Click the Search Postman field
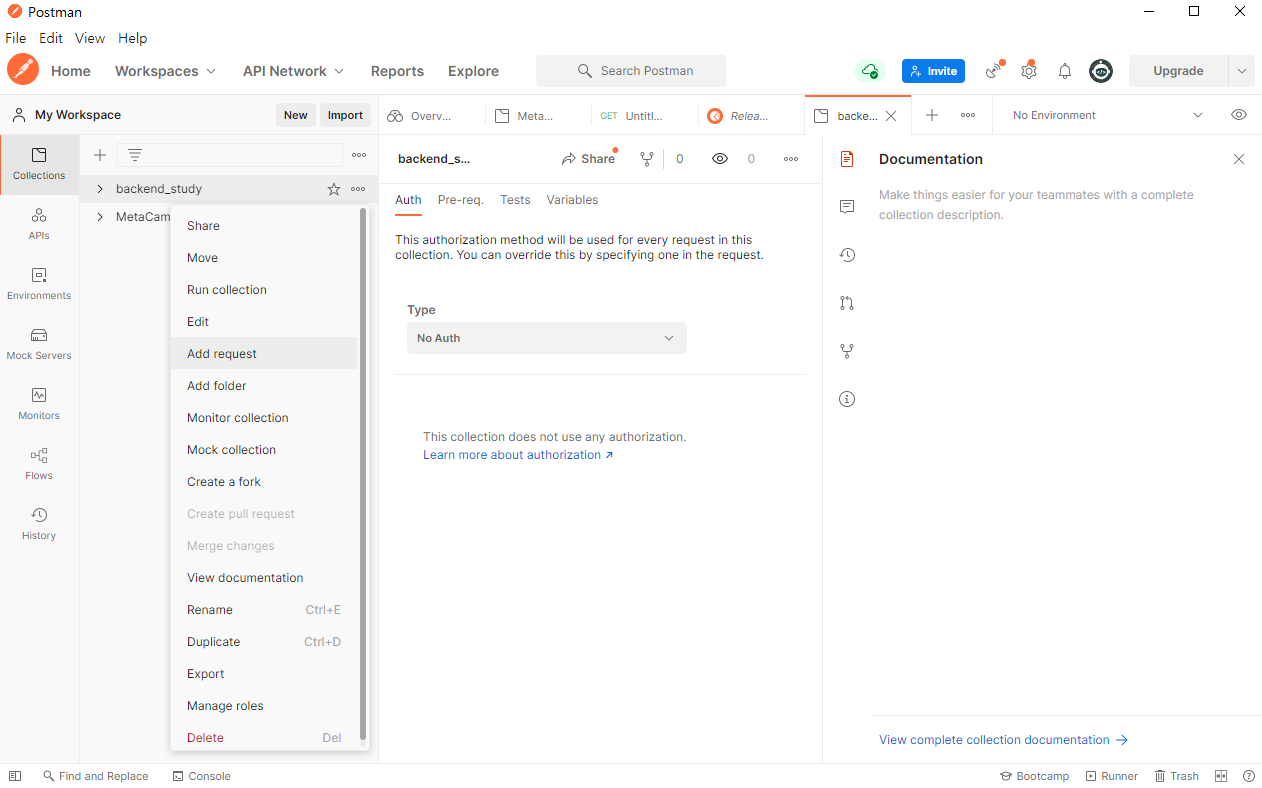 click(x=631, y=71)
